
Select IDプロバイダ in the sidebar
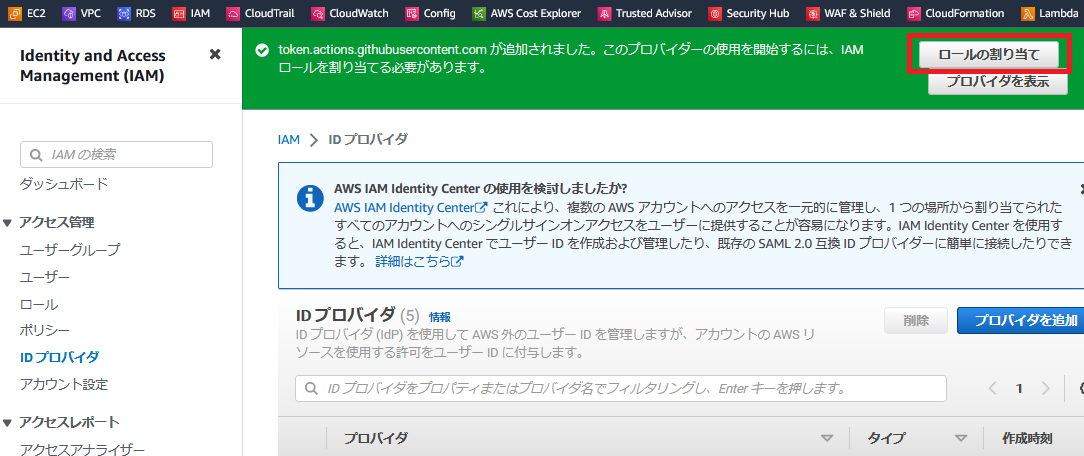coord(59,357)
